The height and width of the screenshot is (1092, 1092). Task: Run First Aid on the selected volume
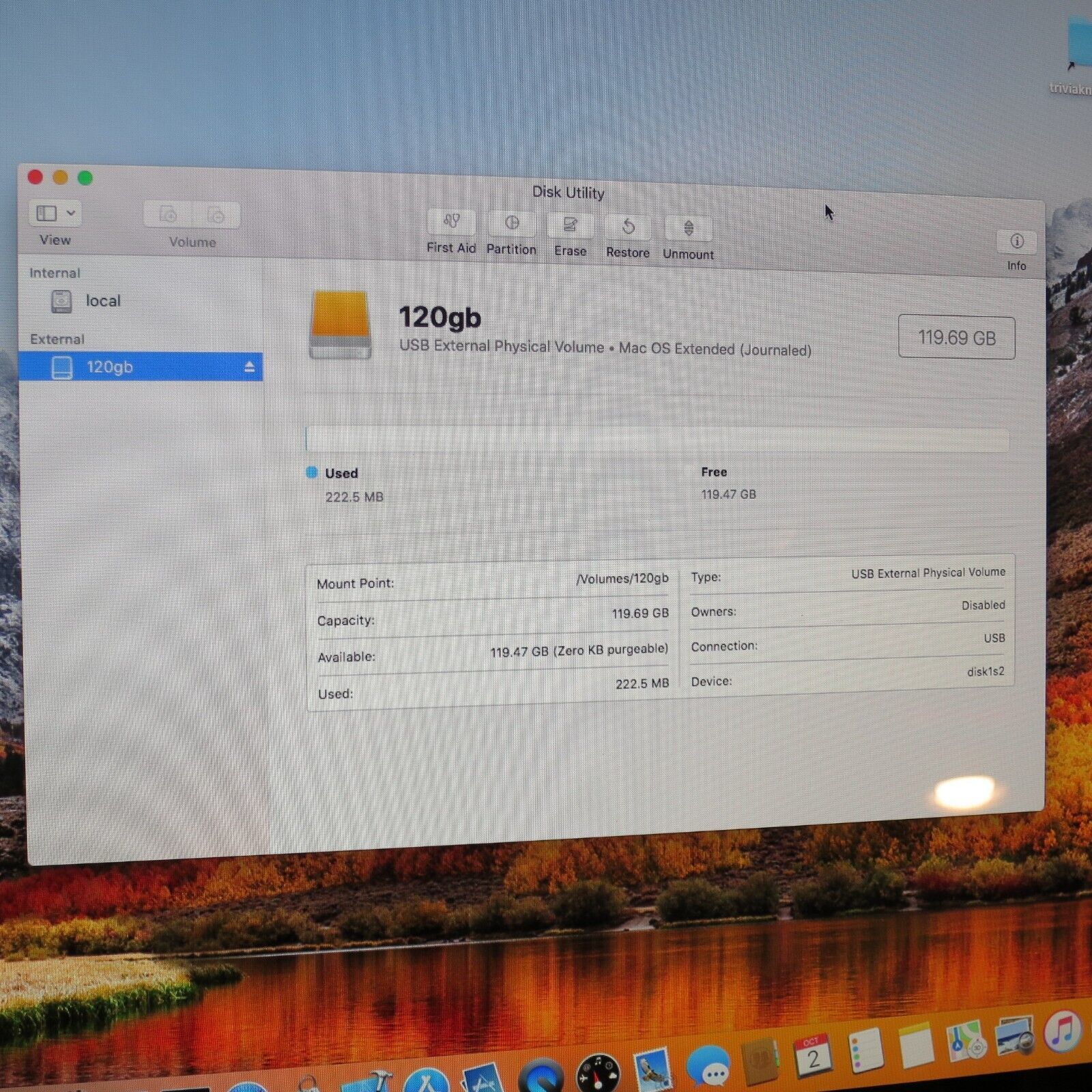click(451, 221)
